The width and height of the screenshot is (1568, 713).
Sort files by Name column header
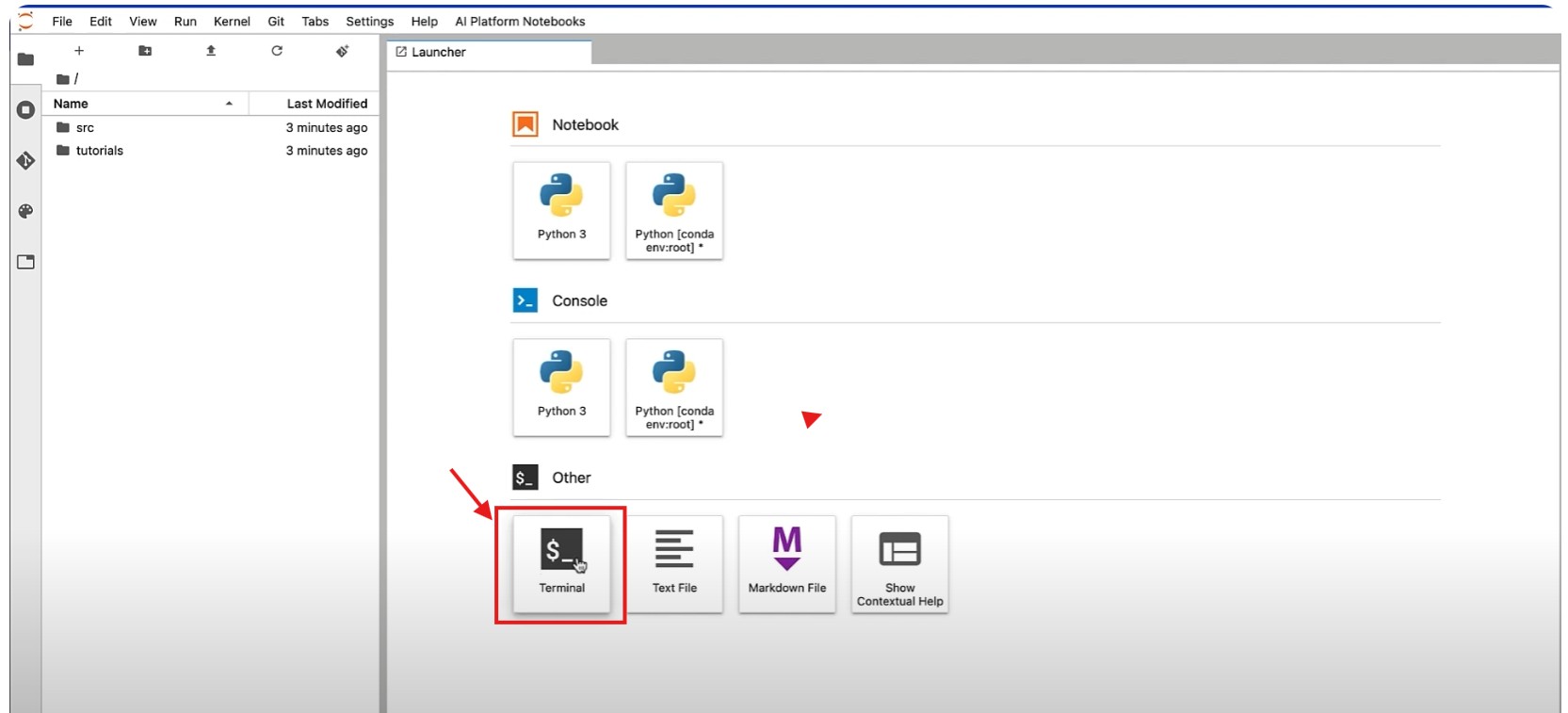[x=71, y=104]
